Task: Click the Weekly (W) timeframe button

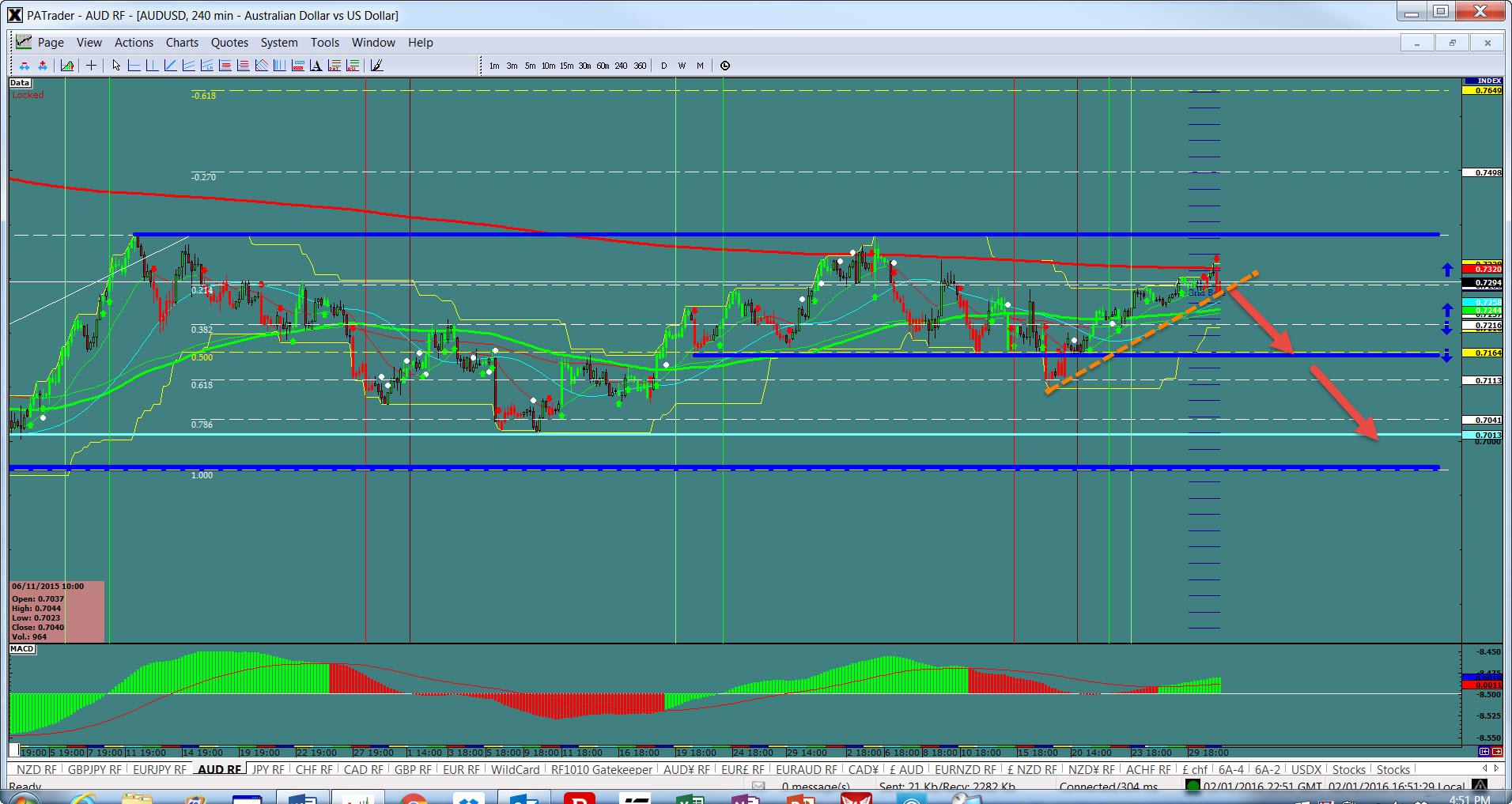Action: pyautogui.click(x=682, y=66)
